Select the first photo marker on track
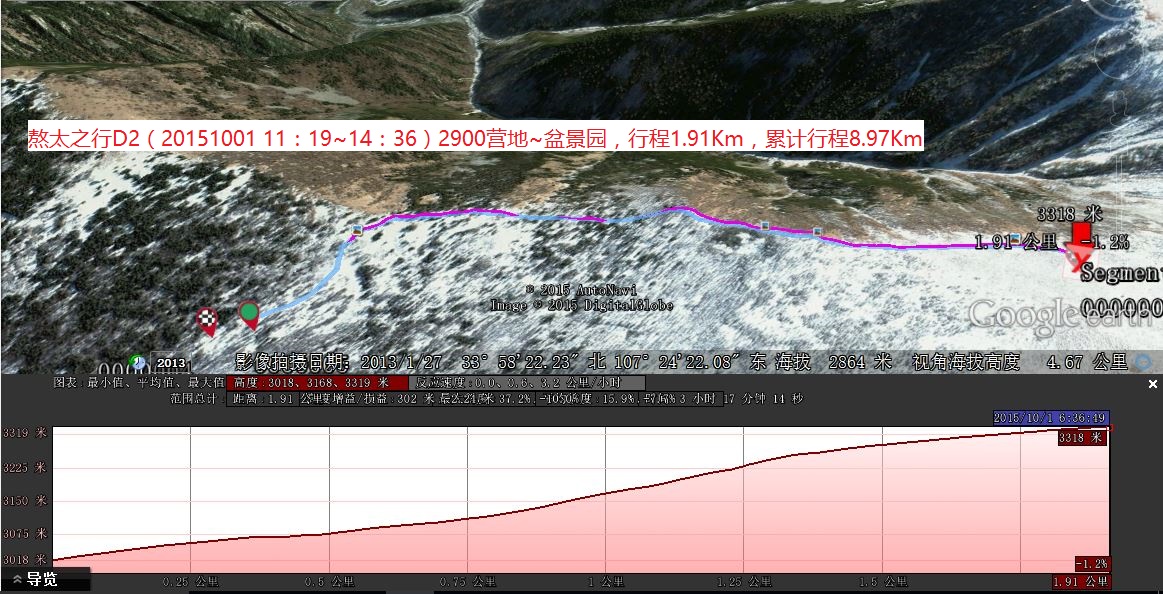The image size is (1163, 594). (x=357, y=231)
